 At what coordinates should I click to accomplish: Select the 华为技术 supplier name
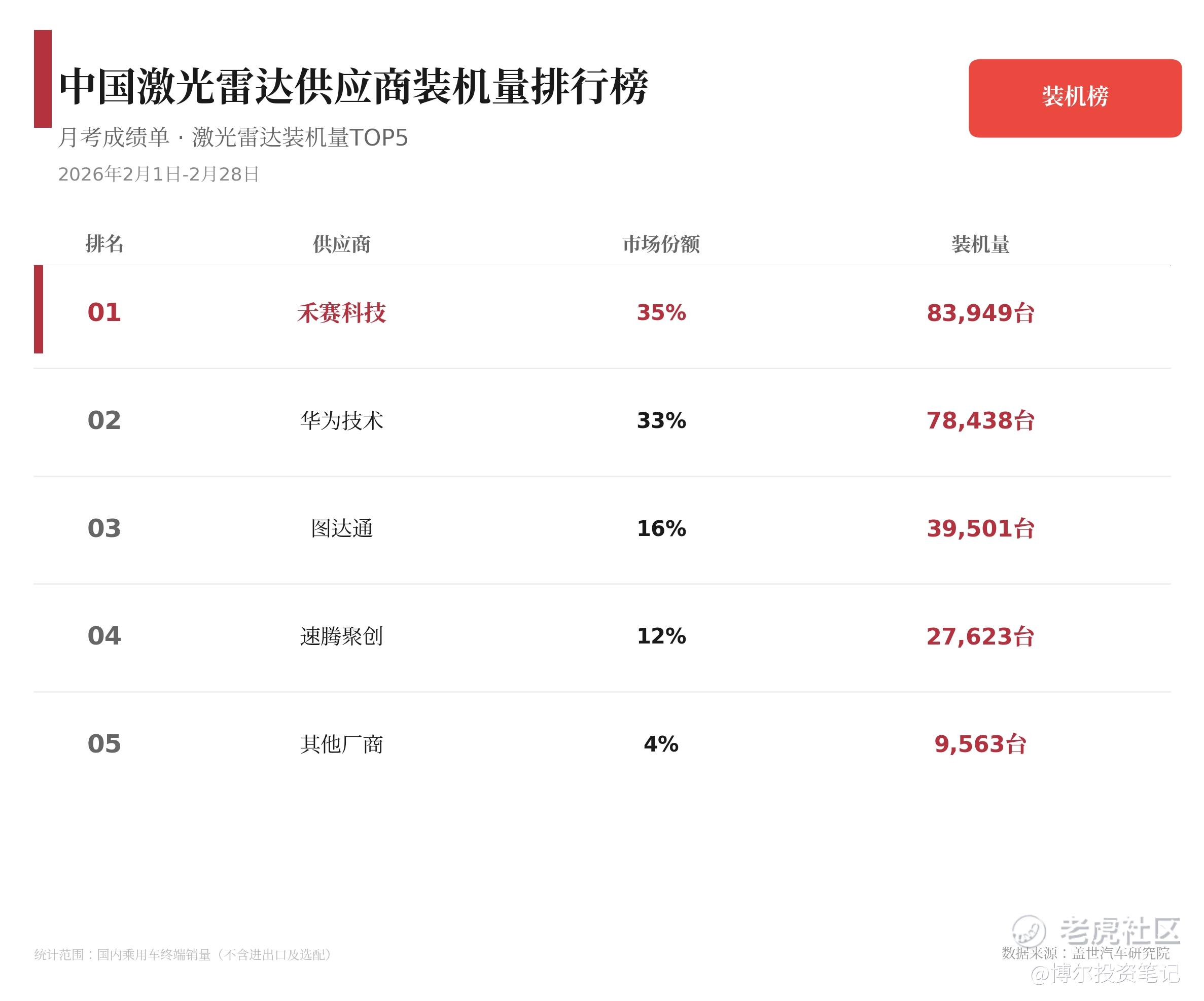tap(341, 421)
